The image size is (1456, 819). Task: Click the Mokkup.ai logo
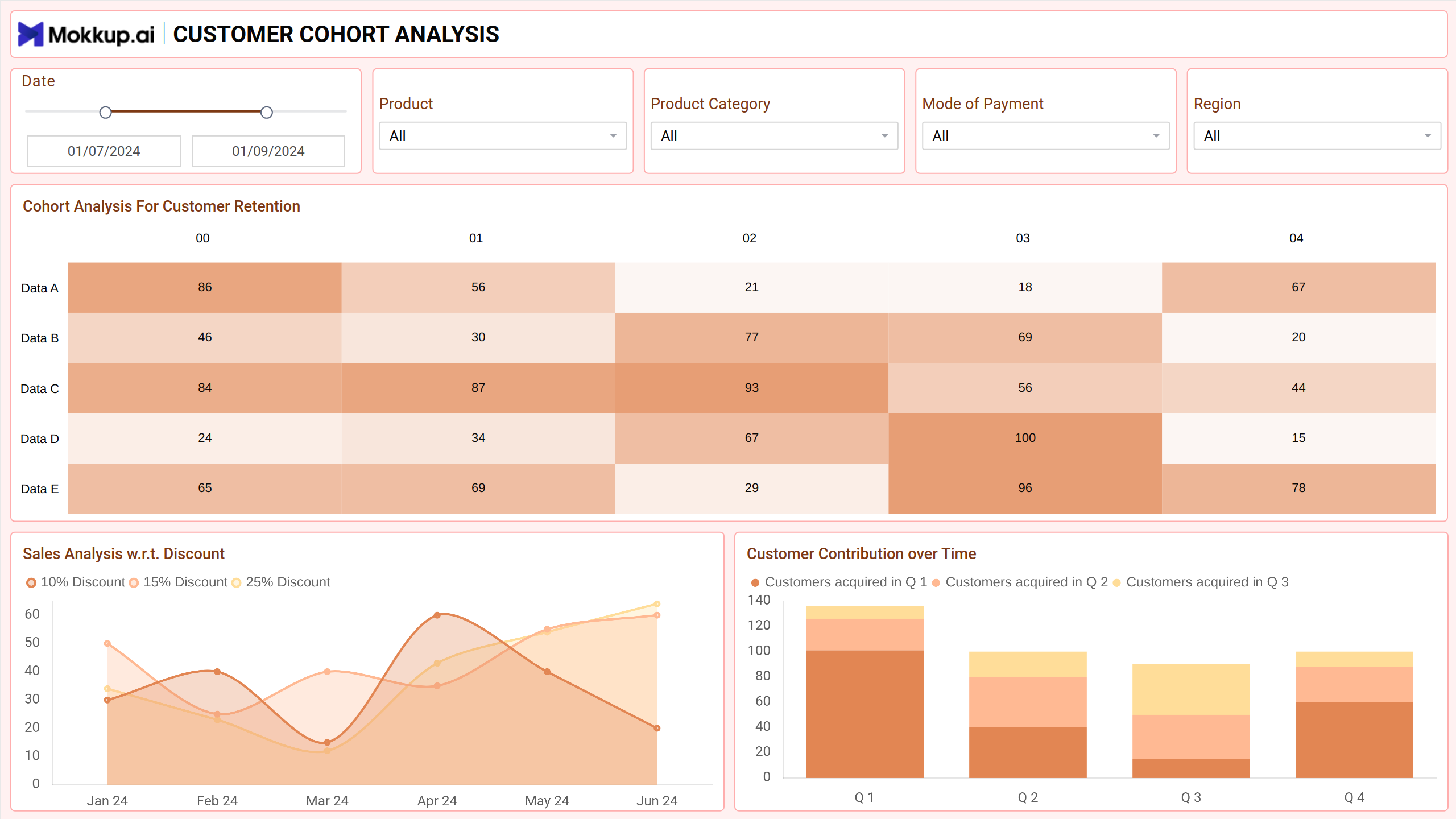[x=86, y=34]
